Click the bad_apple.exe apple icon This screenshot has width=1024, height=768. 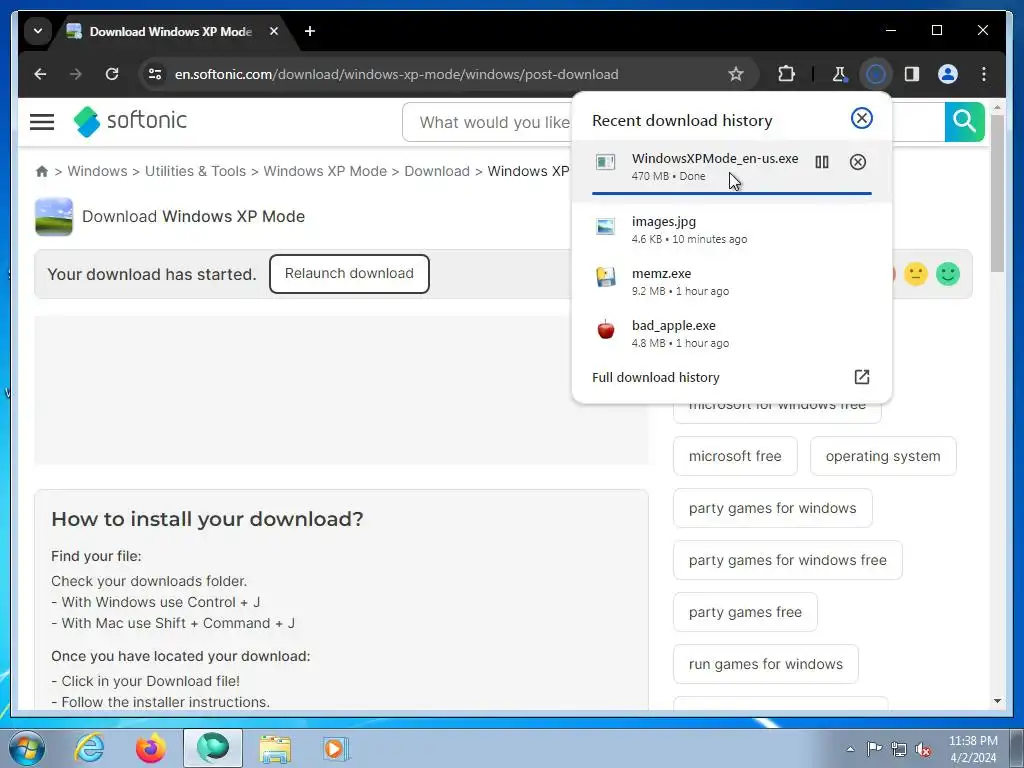[605, 328]
